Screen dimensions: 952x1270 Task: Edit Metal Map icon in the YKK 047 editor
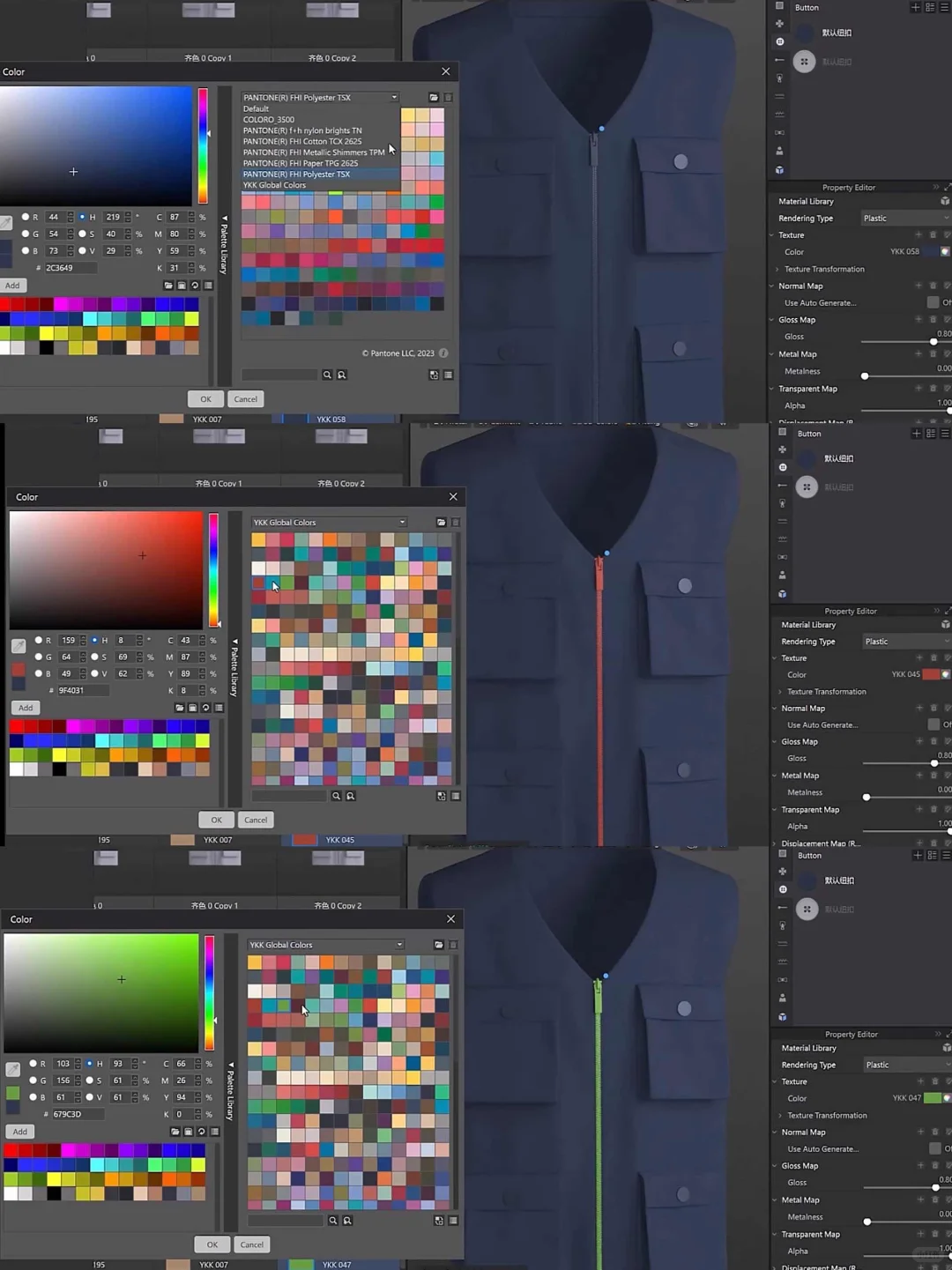tap(948, 1199)
